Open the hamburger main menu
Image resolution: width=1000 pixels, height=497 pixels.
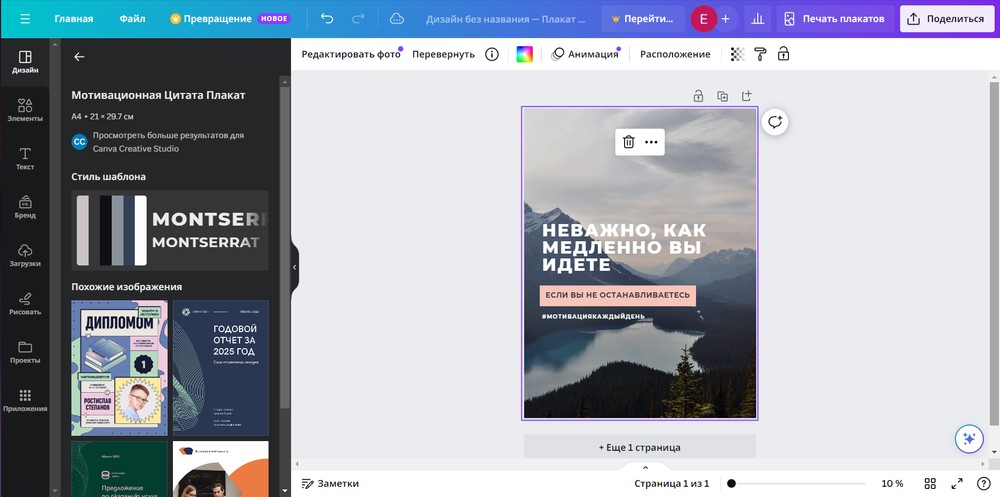point(25,19)
